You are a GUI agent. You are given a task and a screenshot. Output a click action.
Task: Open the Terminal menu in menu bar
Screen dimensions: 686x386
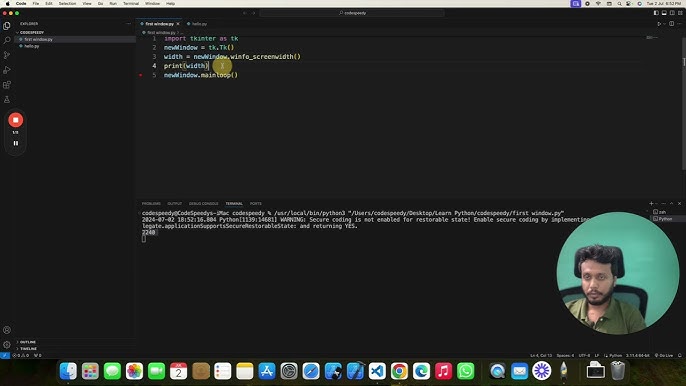pos(131,4)
